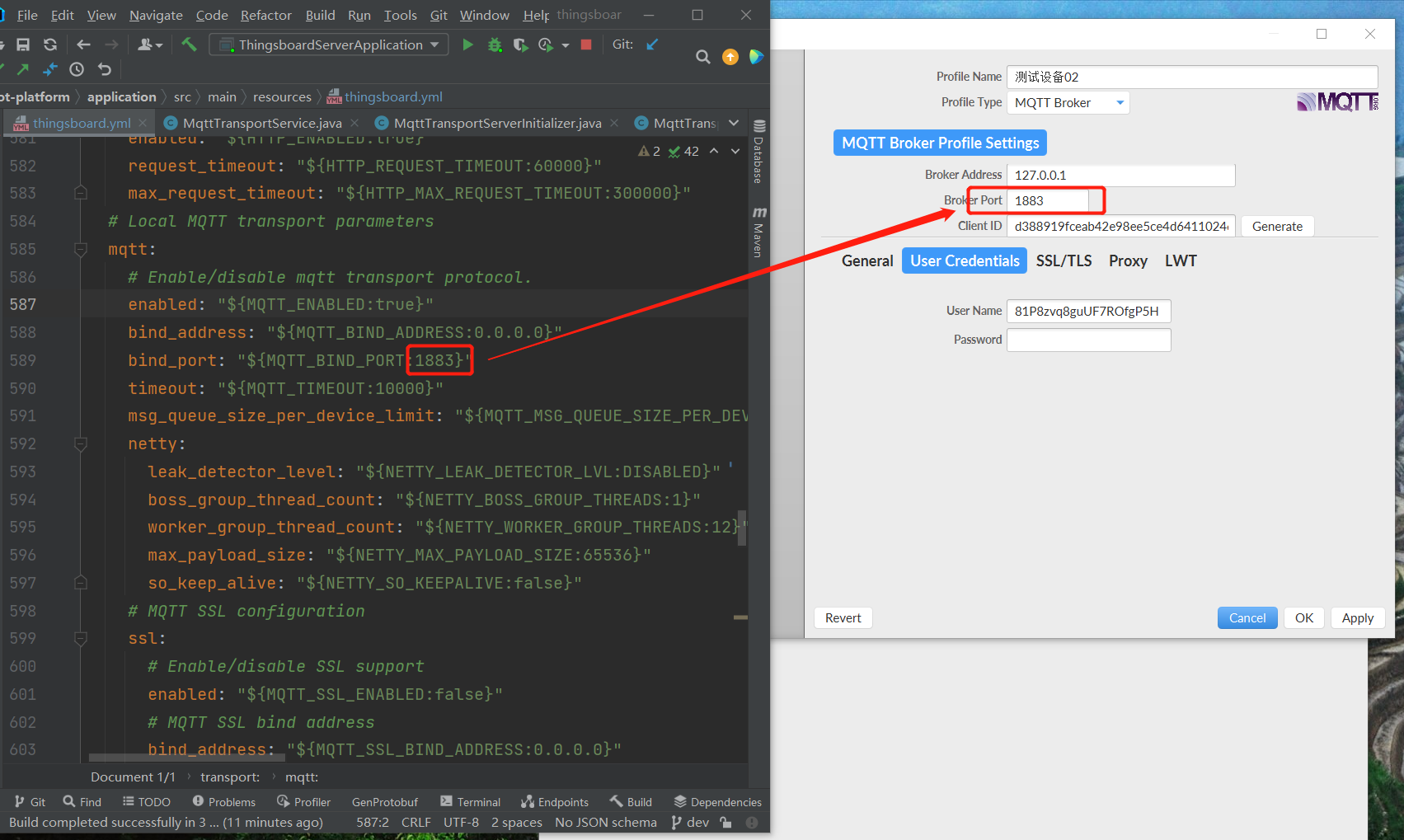Close the MqttTransportService.java tab

354,123
